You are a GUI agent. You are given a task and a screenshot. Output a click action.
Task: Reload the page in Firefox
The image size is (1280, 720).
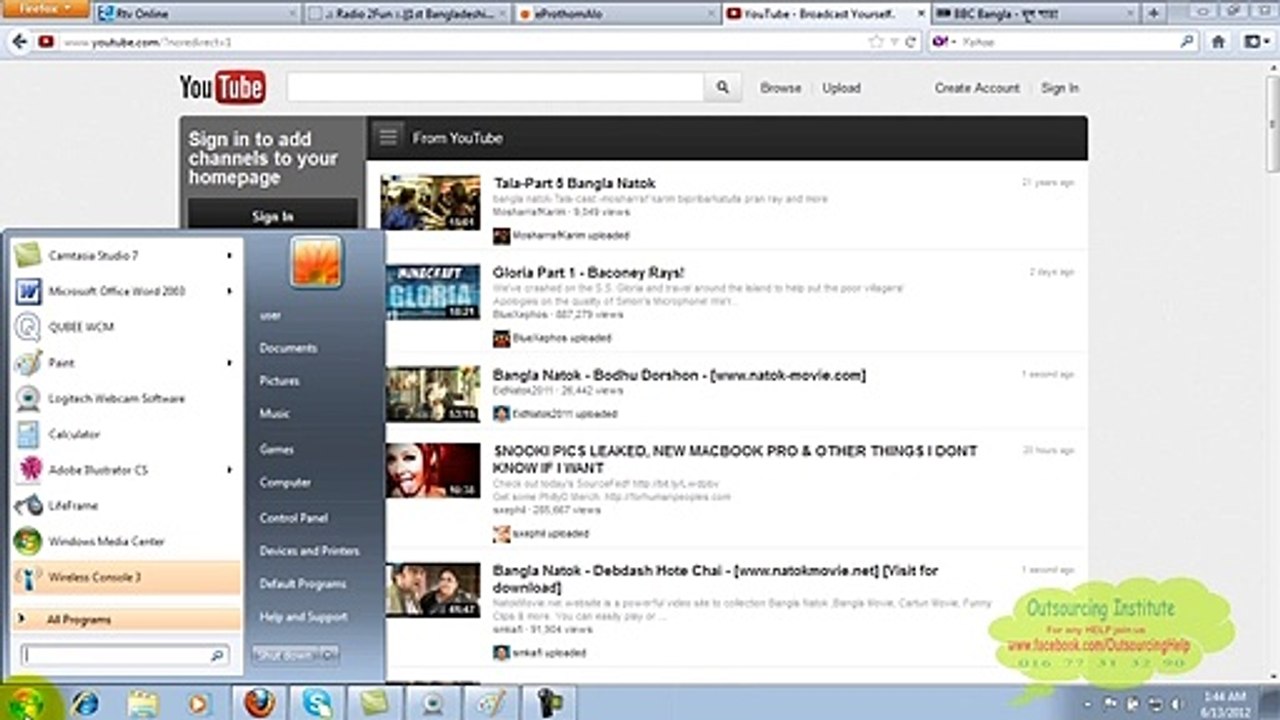(x=911, y=42)
